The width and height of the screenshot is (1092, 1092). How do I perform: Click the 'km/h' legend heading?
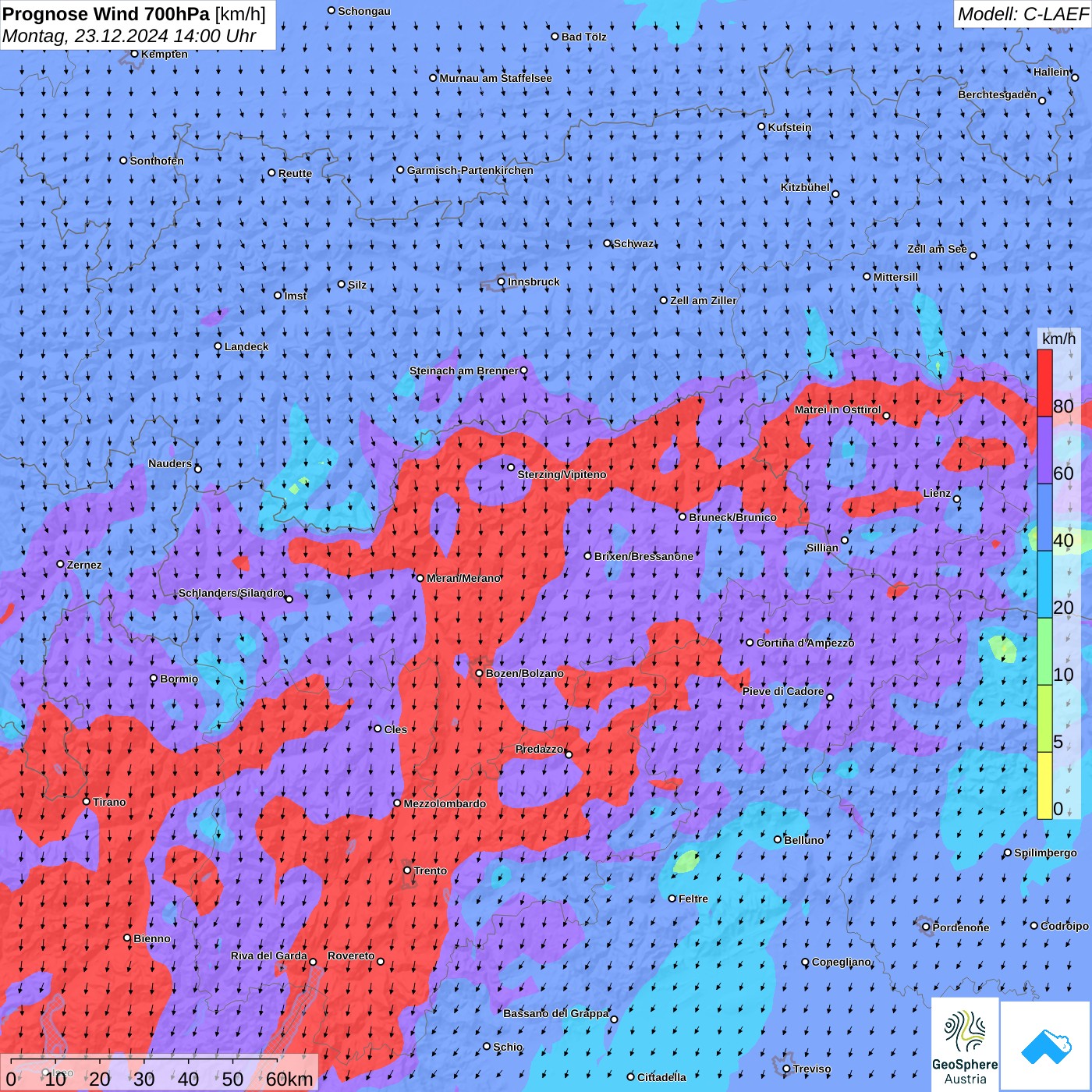(x=1058, y=339)
